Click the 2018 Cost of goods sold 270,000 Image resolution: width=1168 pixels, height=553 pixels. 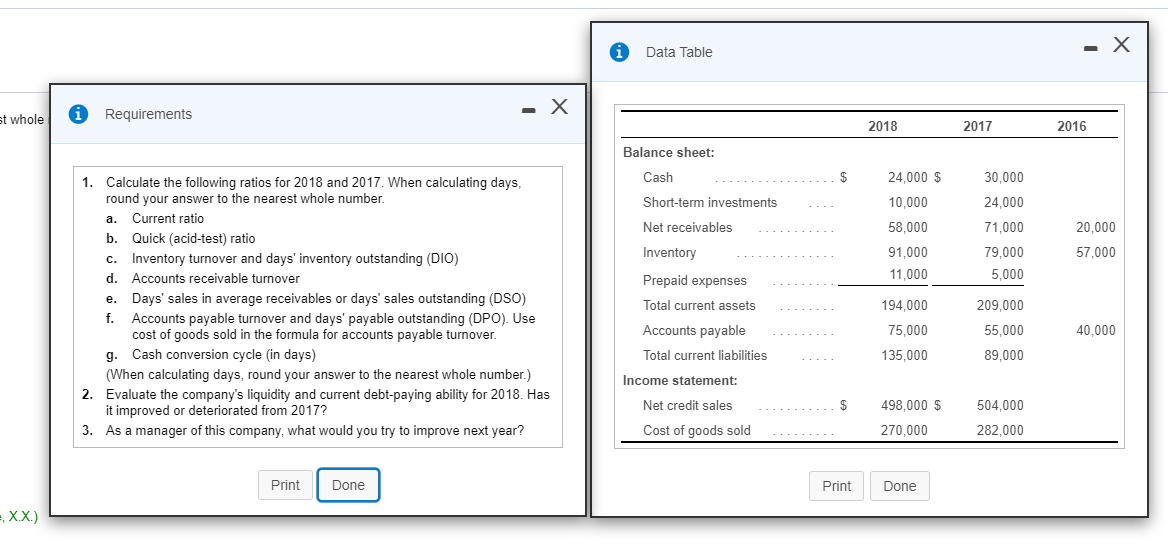pyautogui.click(x=904, y=431)
